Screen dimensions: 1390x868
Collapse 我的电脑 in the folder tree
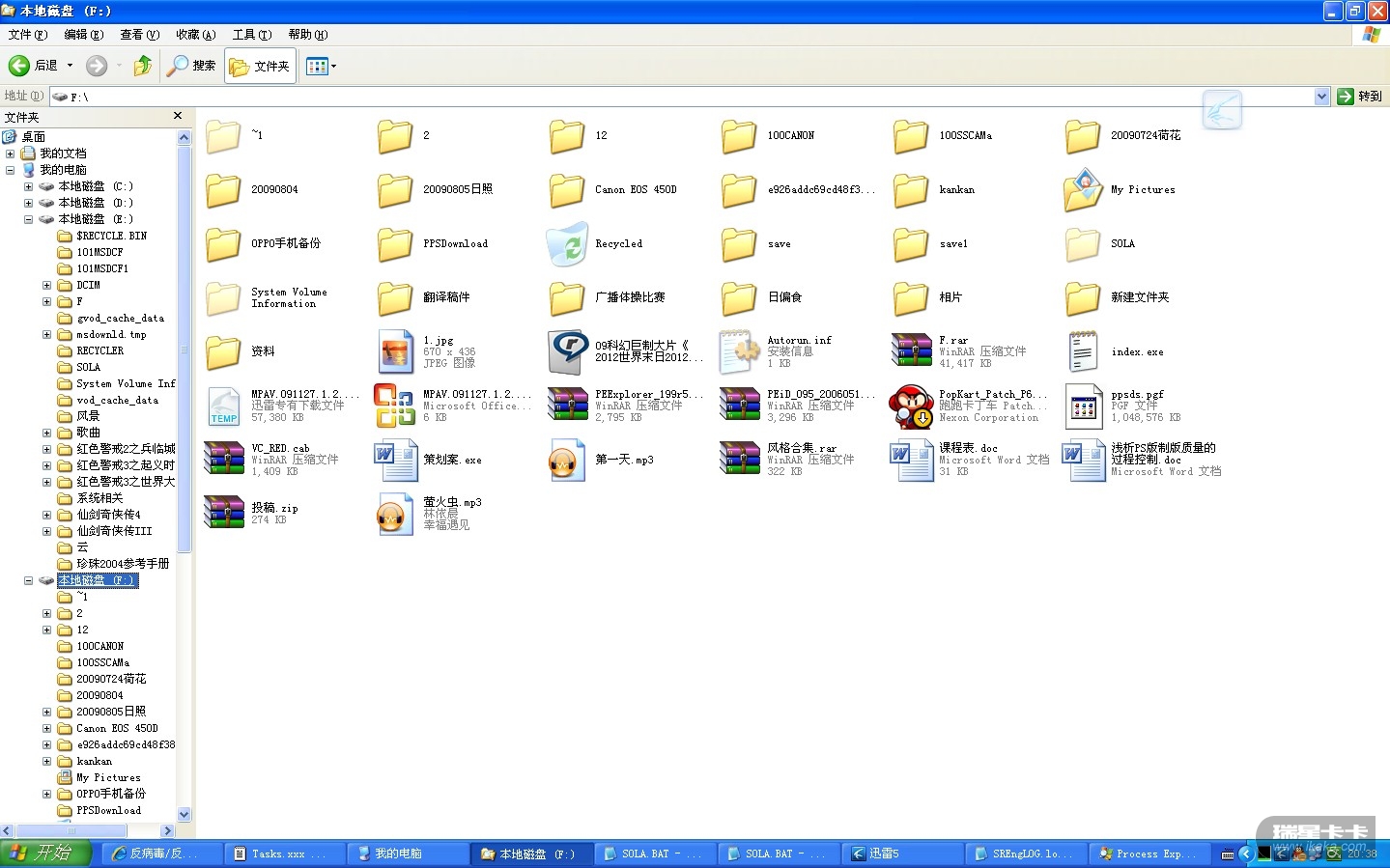(11, 170)
